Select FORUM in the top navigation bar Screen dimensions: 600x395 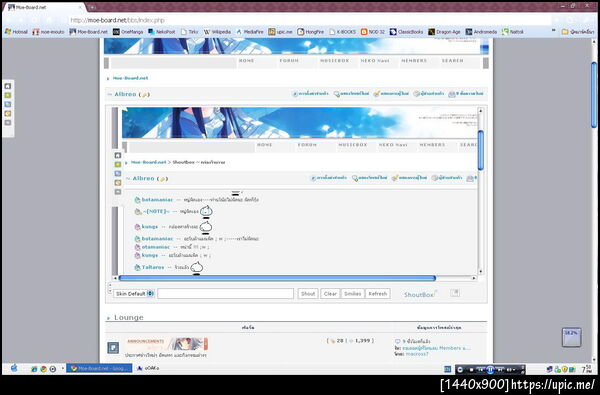click(289, 61)
